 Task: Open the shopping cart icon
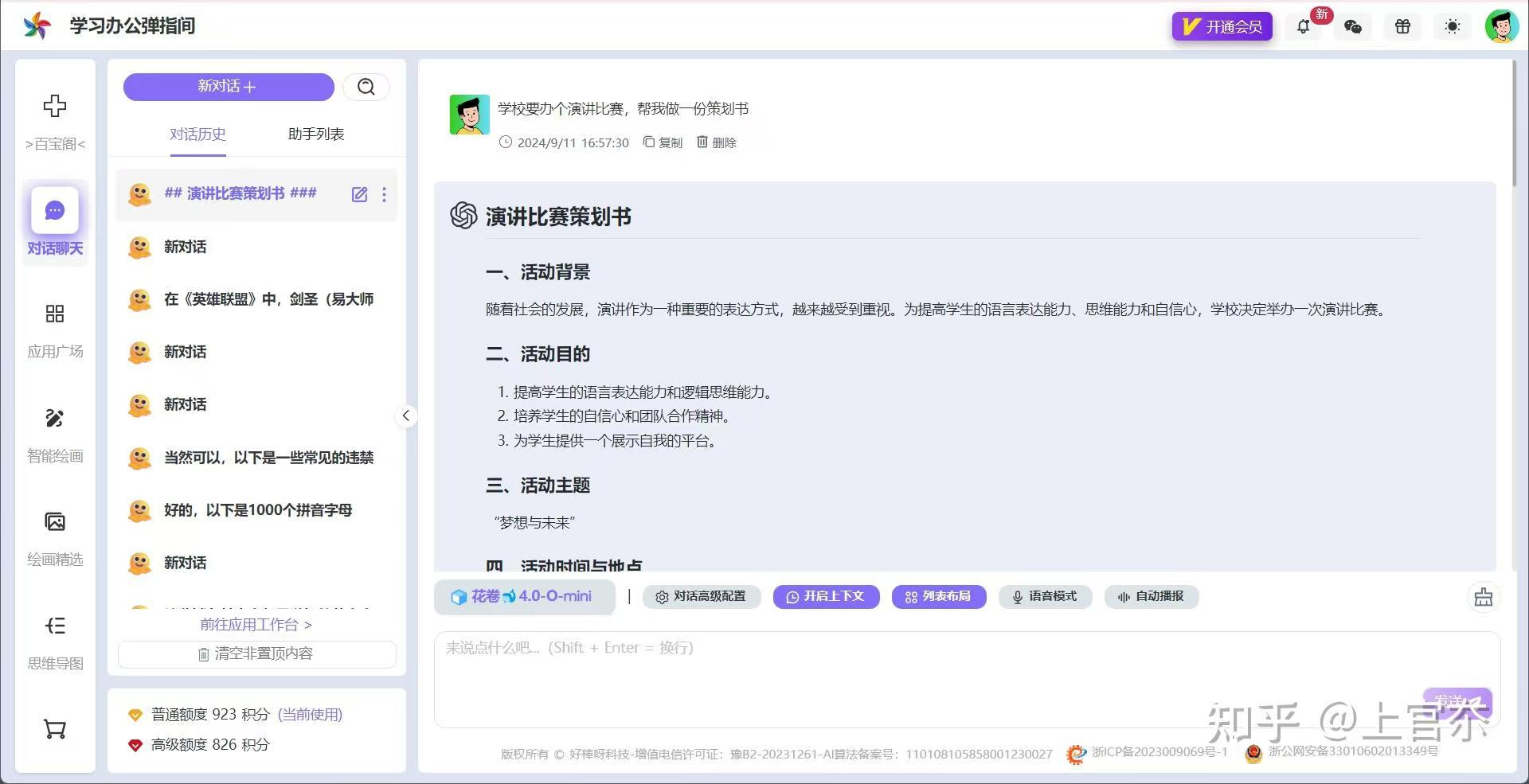pyautogui.click(x=55, y=729)
